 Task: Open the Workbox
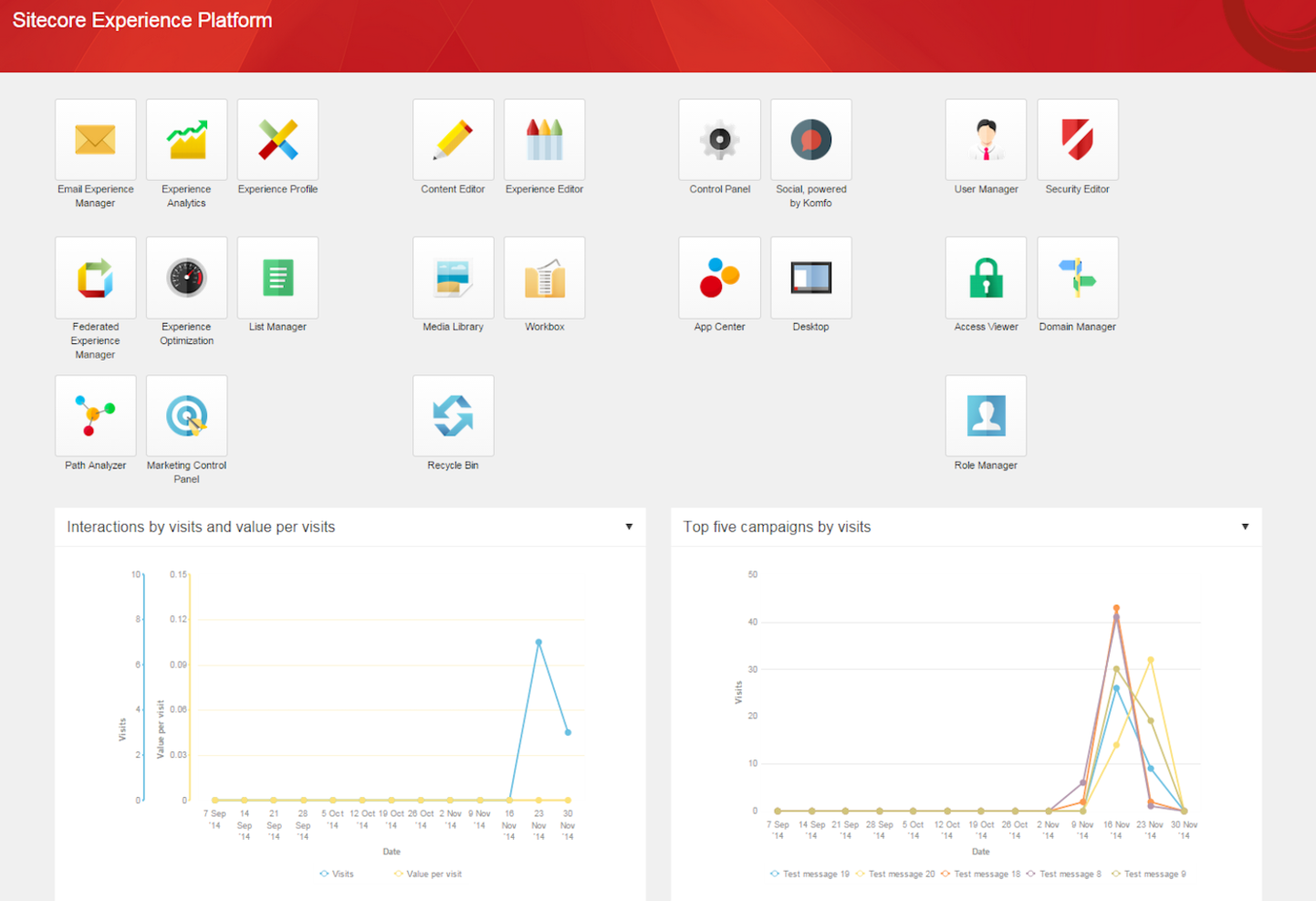coord(544,278)
